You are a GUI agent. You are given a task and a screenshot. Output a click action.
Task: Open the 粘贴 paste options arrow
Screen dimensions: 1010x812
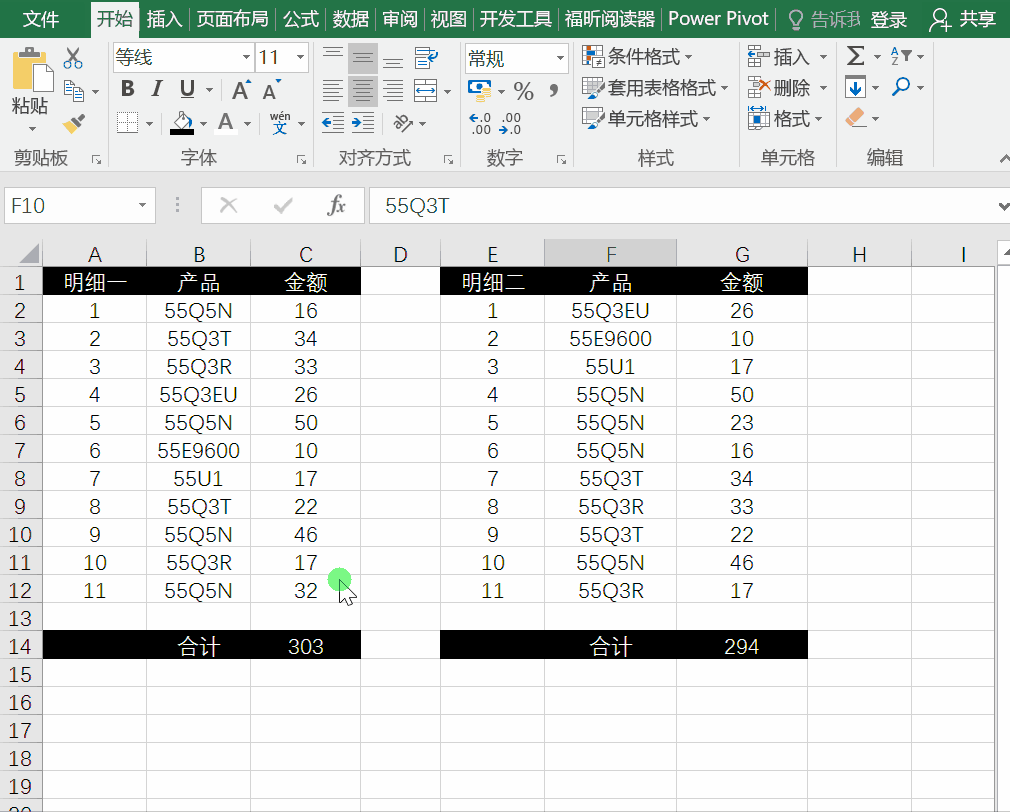point(30,129)
